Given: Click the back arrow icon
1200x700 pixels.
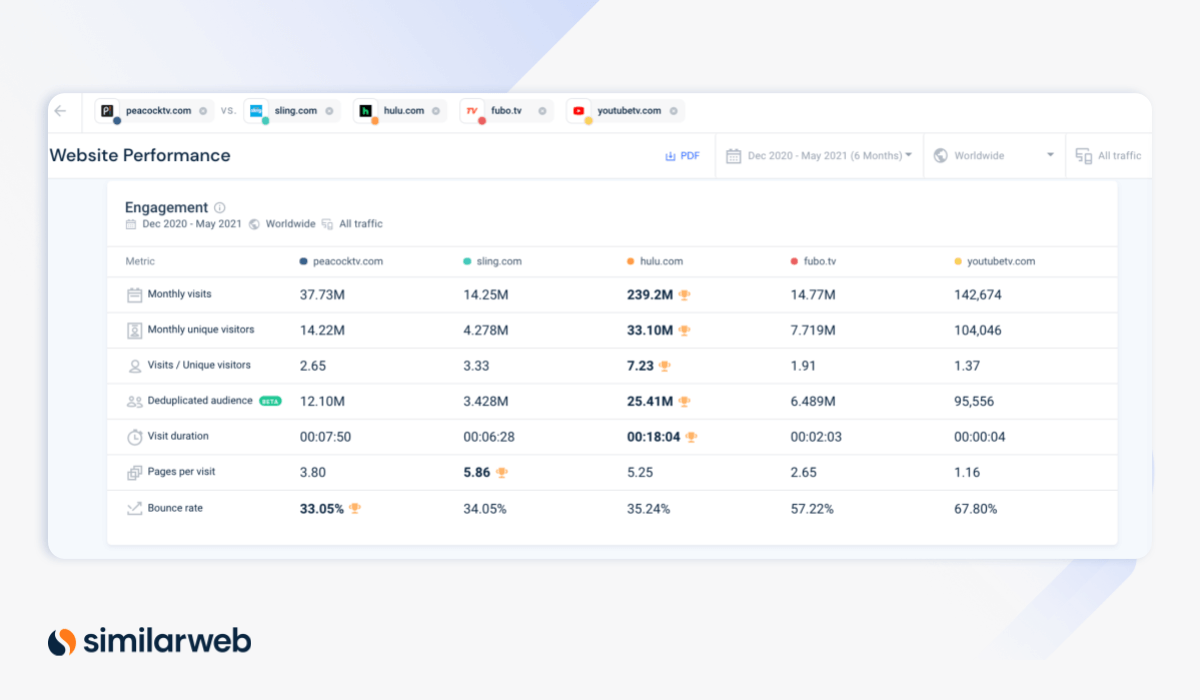Looking at the screenshot, I should pyautogui.click(x=60, y=111).
